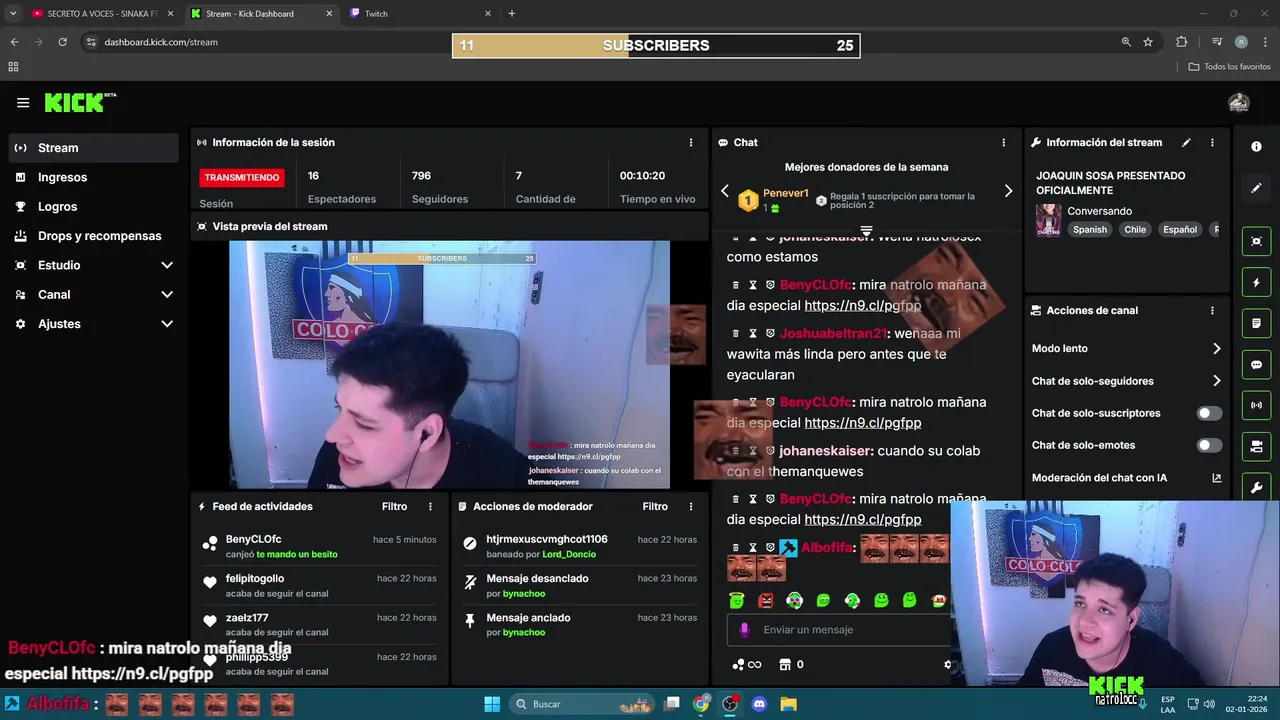Click the taskbar Buscar search box
Viewport: 1280px width, 720px height.
[x=583, y=704]
